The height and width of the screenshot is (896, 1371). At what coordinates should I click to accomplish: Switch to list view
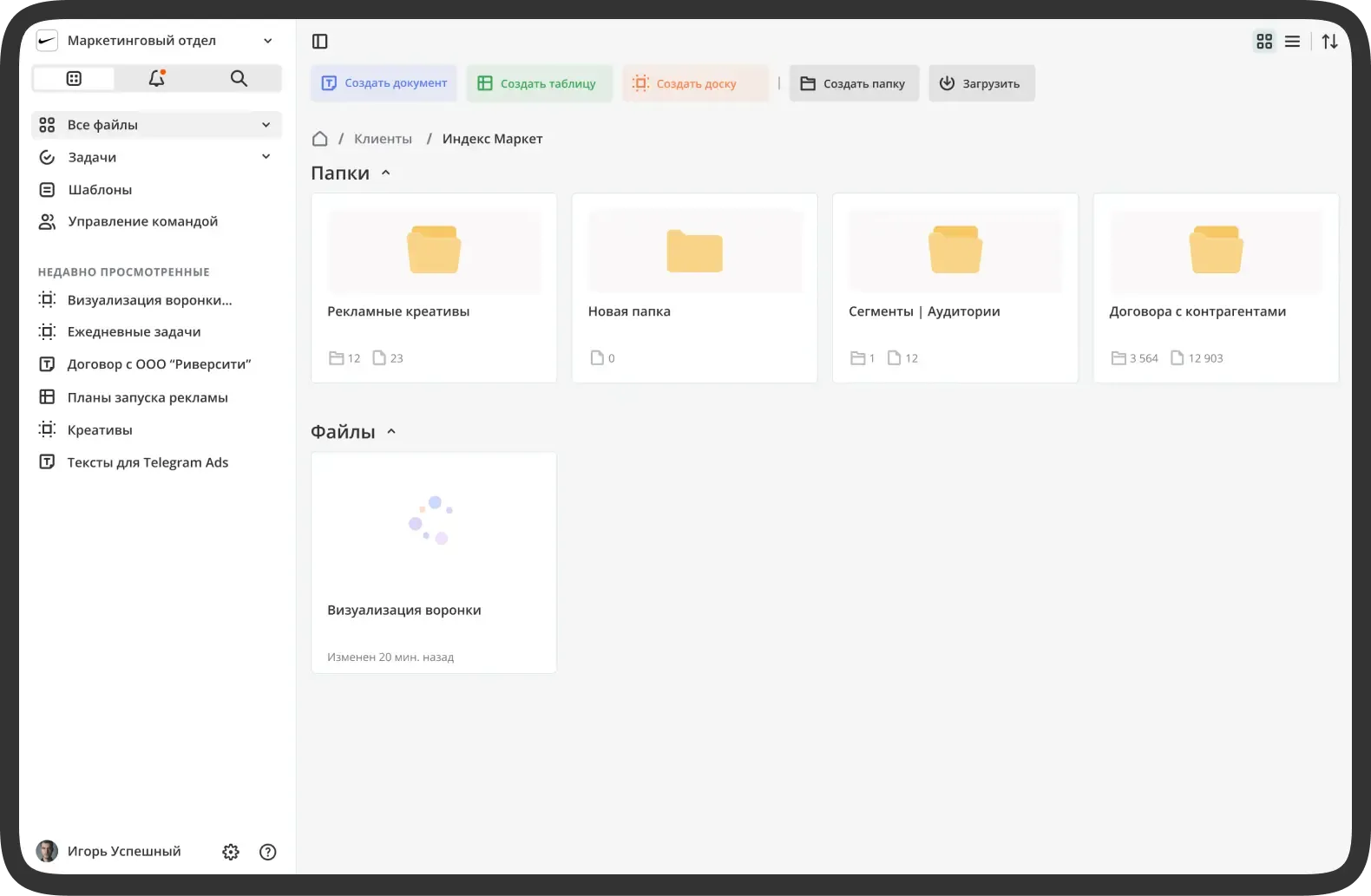coord(1292,42)
